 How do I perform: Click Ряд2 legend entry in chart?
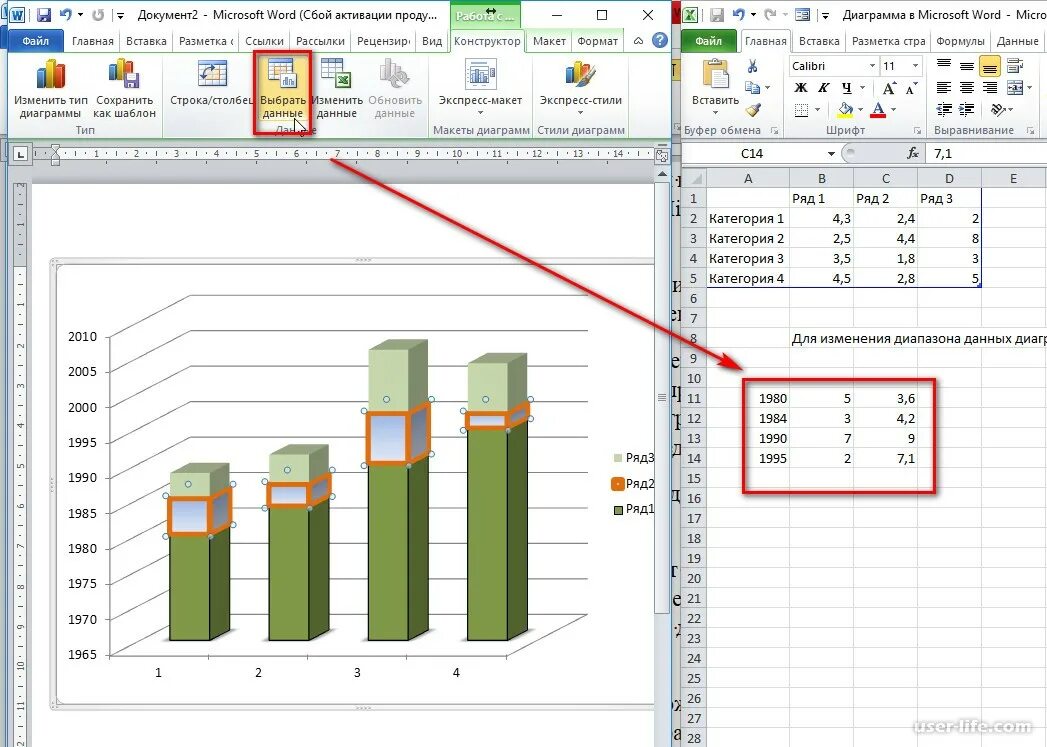[x=632, y=484]
